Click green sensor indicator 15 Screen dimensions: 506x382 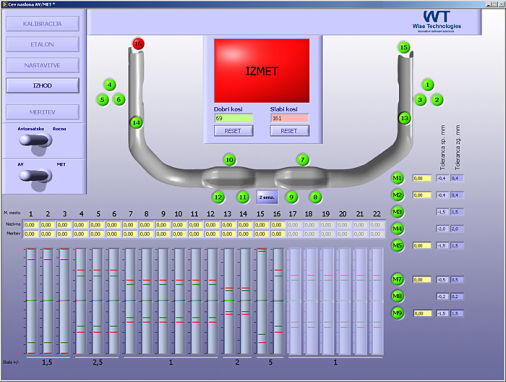point(404,48)
